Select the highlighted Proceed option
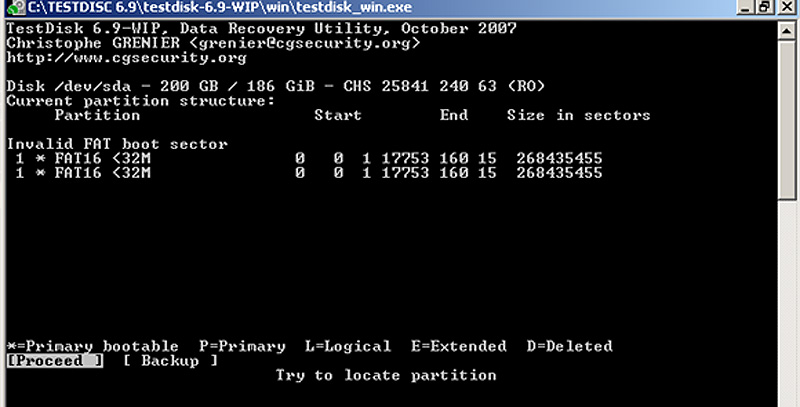Viewport: 800px width, 407px height. pos(55,361)
